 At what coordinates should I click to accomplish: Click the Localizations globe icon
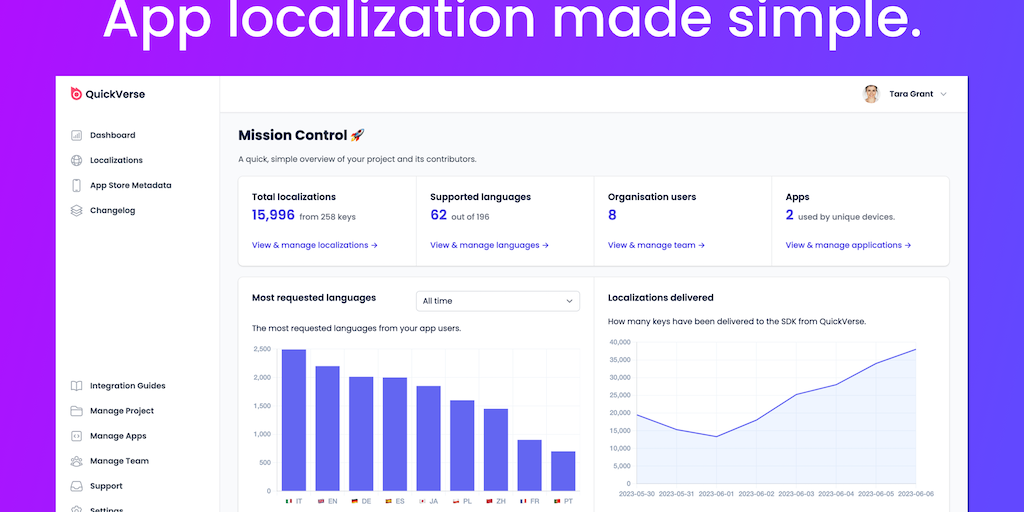pos(77,160)
